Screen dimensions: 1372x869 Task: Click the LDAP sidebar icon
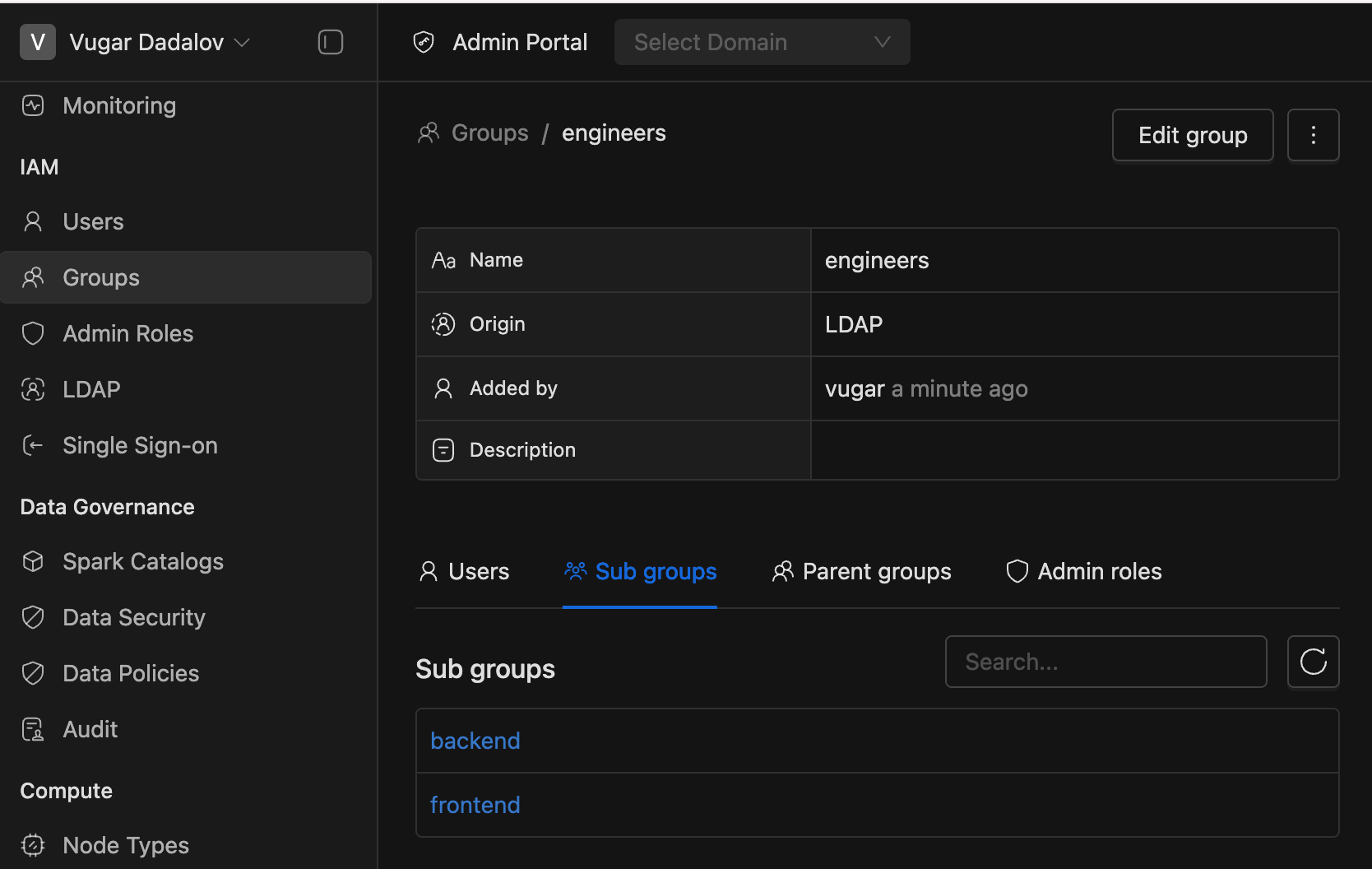point(33,389)
